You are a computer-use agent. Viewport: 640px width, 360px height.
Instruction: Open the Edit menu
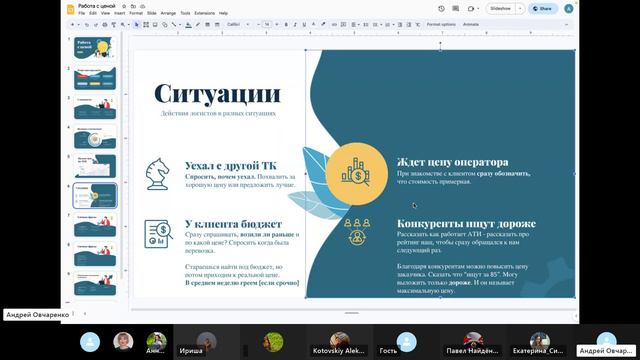93,13
